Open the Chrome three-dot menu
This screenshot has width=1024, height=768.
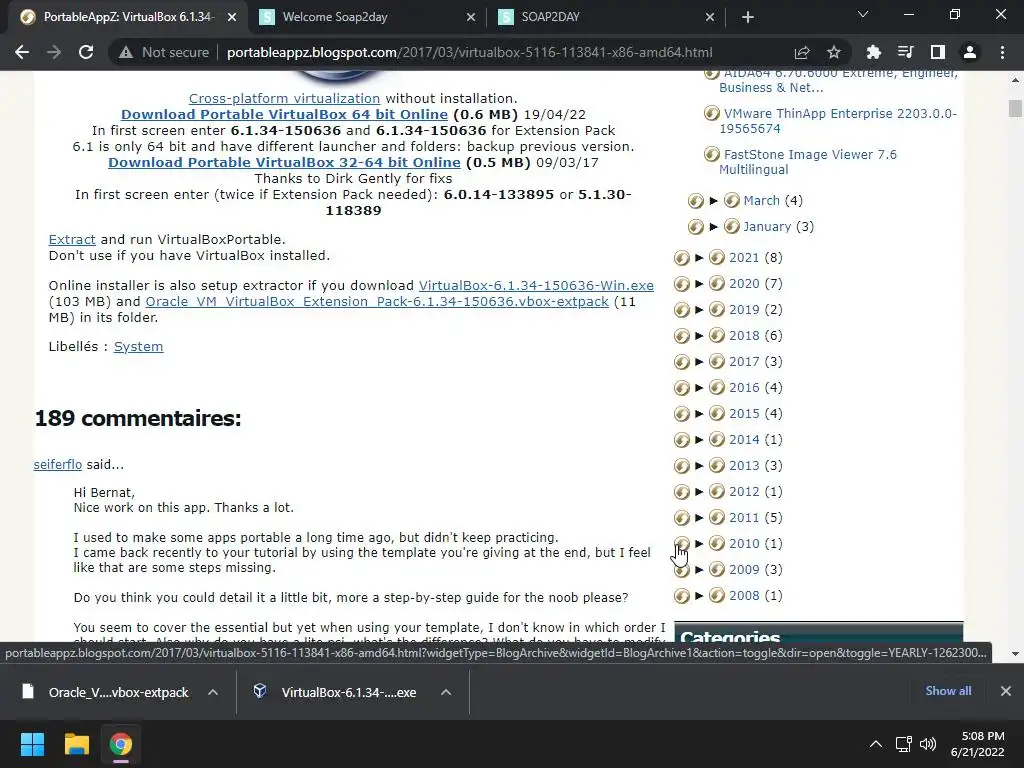1002,52
